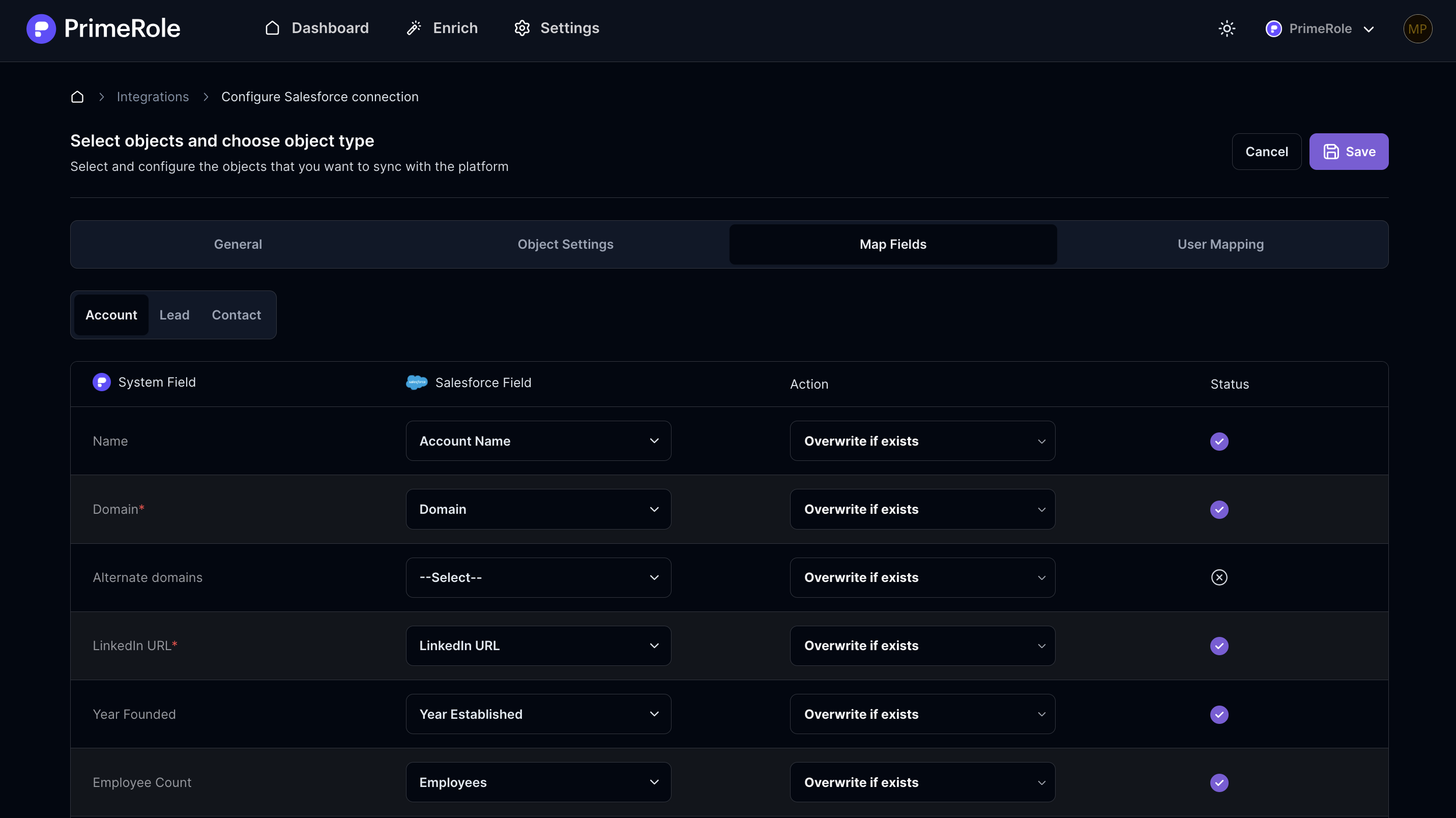Click the home breadcrumb icon

click(x=77, y=97)
